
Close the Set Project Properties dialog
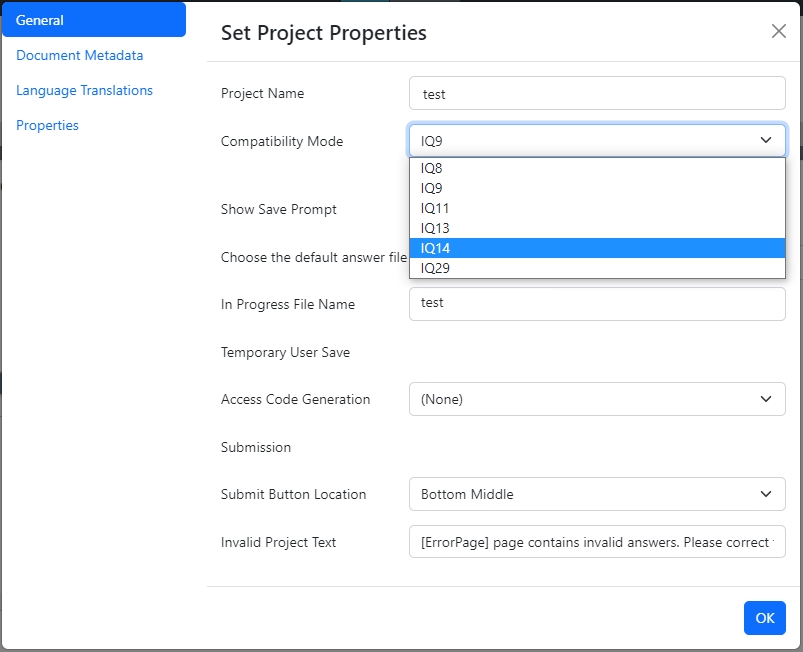click(x=779, y=31)
